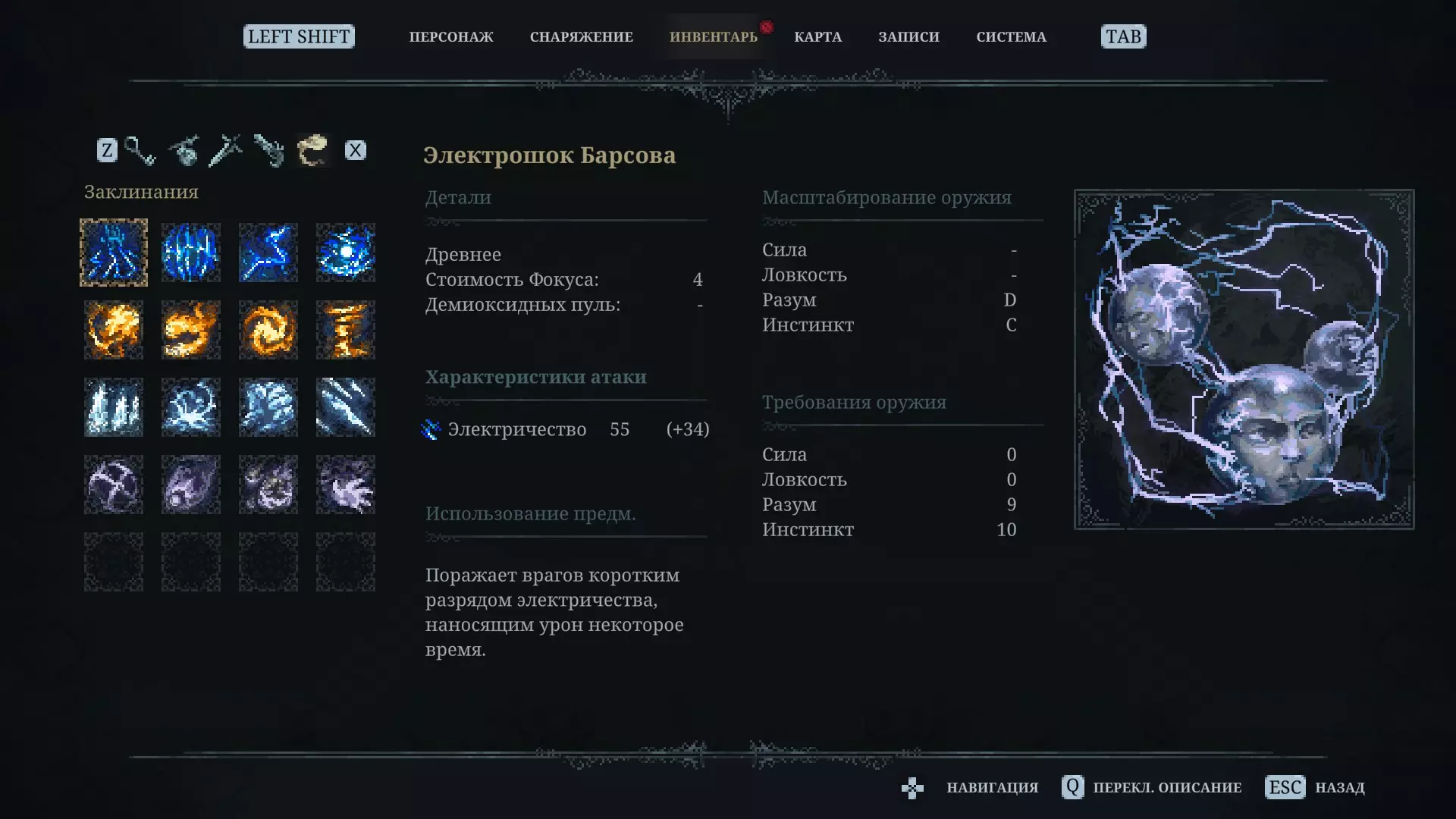Select the key items category icon
The image size is (1456, 819).
pyautogui.click(x=140, y=150)
